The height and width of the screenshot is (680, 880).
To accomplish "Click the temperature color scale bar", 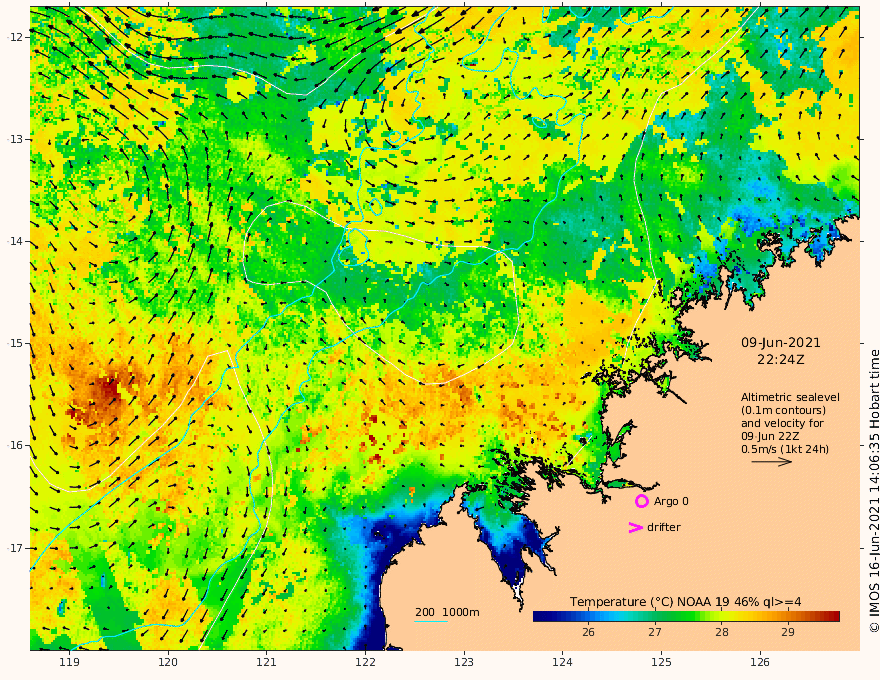I will point(686,617).
